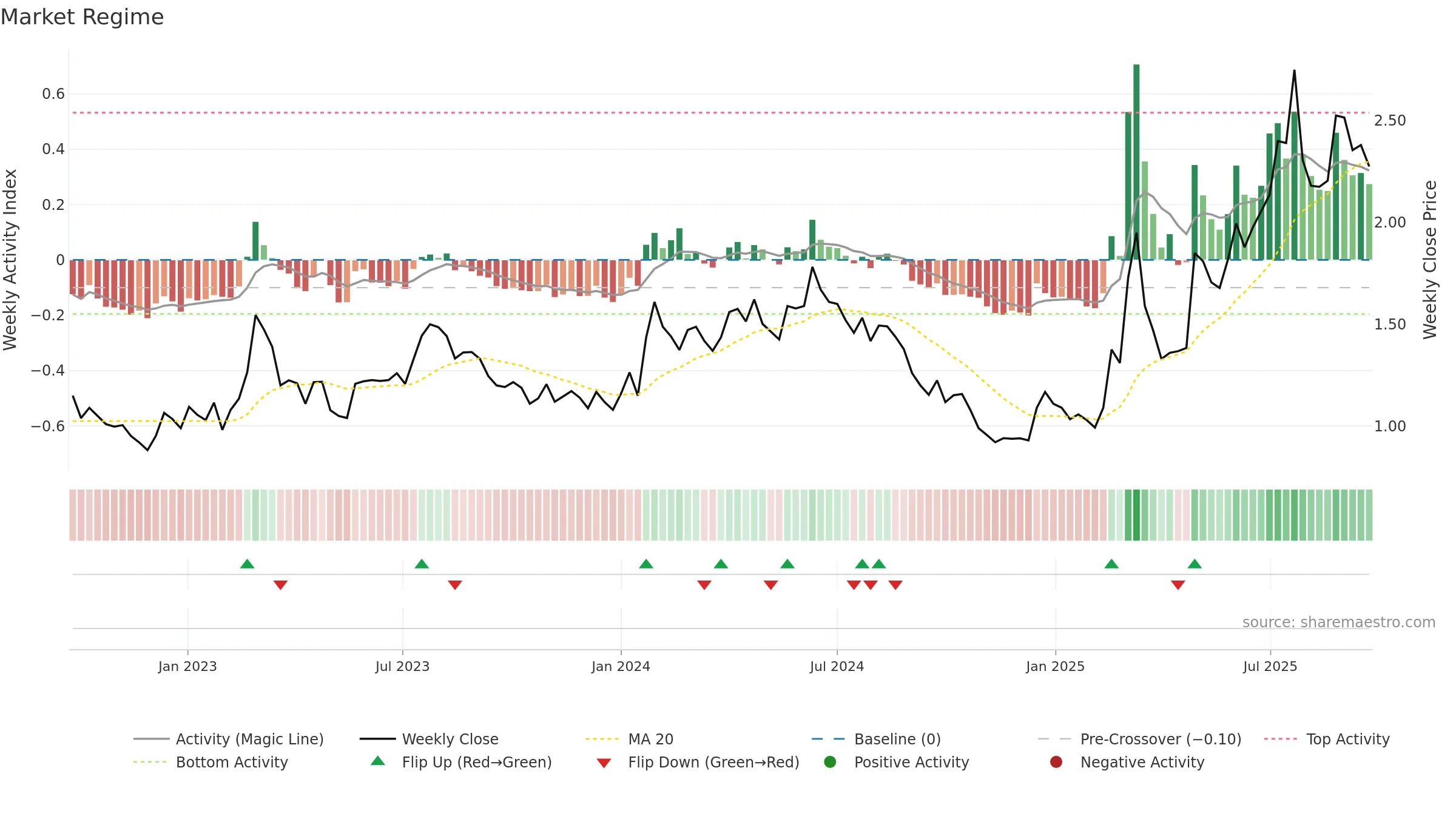Click the first flip-down marker after Jan 2023
Screen dimensions: 1456x819
[280, 585]
